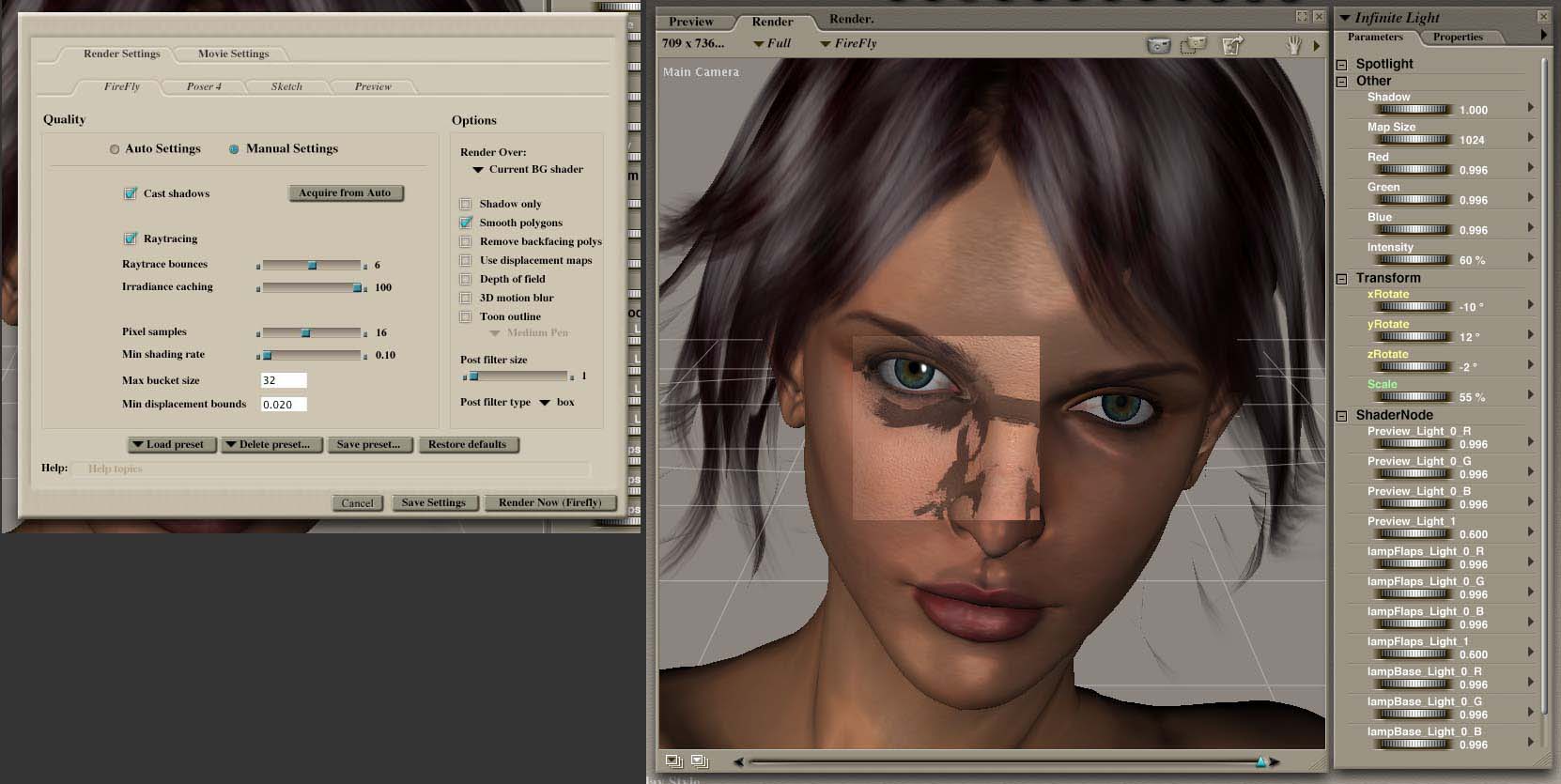Click the fullscreen icon on render window
Image resolution: width=1561 pixels, height=784 pixels.
click(1302, 17)
